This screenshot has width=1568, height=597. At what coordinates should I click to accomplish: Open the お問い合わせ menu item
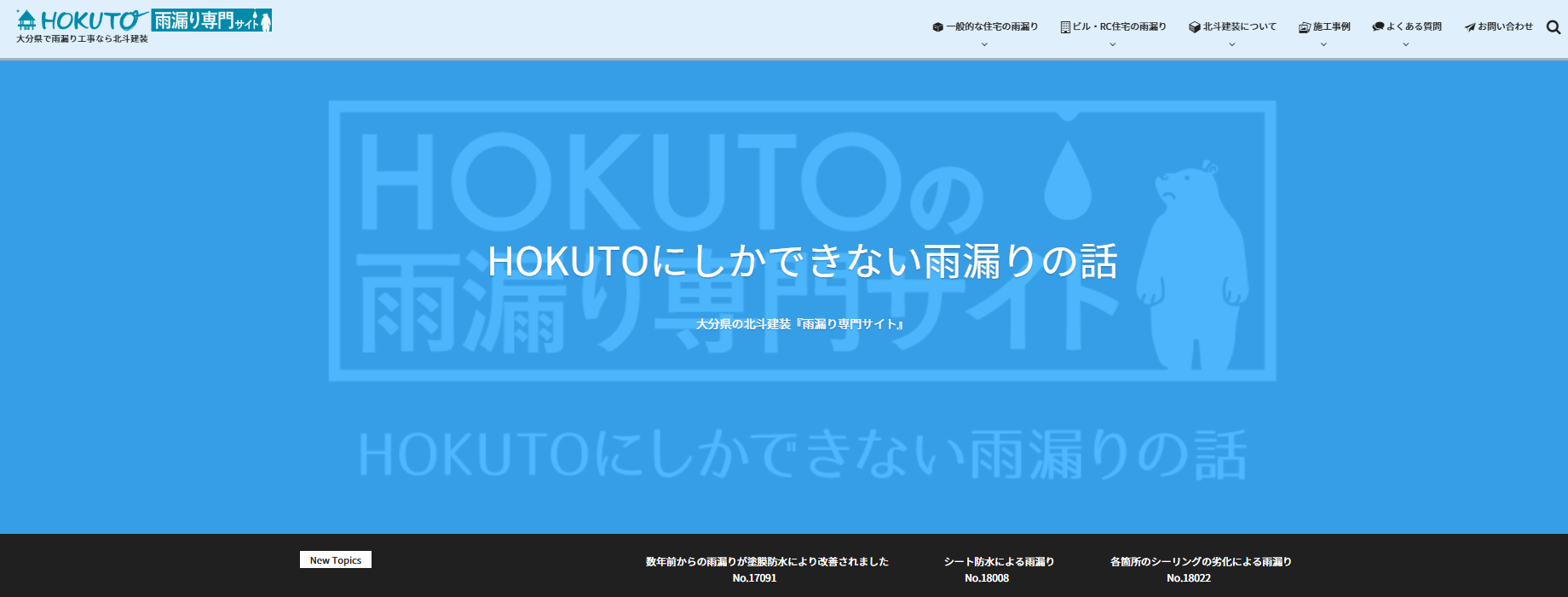(x=1505, y=26)
